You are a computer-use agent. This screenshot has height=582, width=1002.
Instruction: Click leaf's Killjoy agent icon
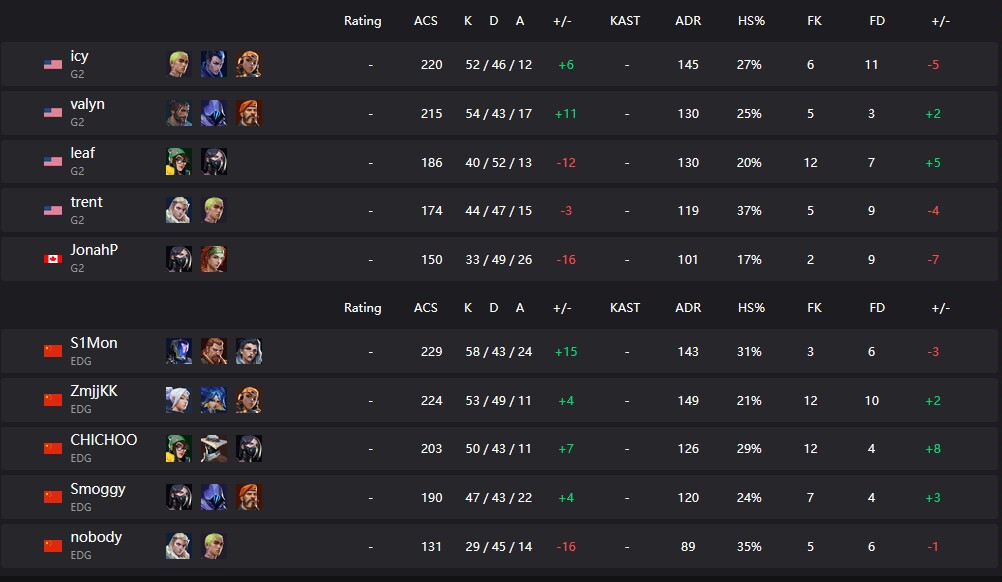[179, 162]
